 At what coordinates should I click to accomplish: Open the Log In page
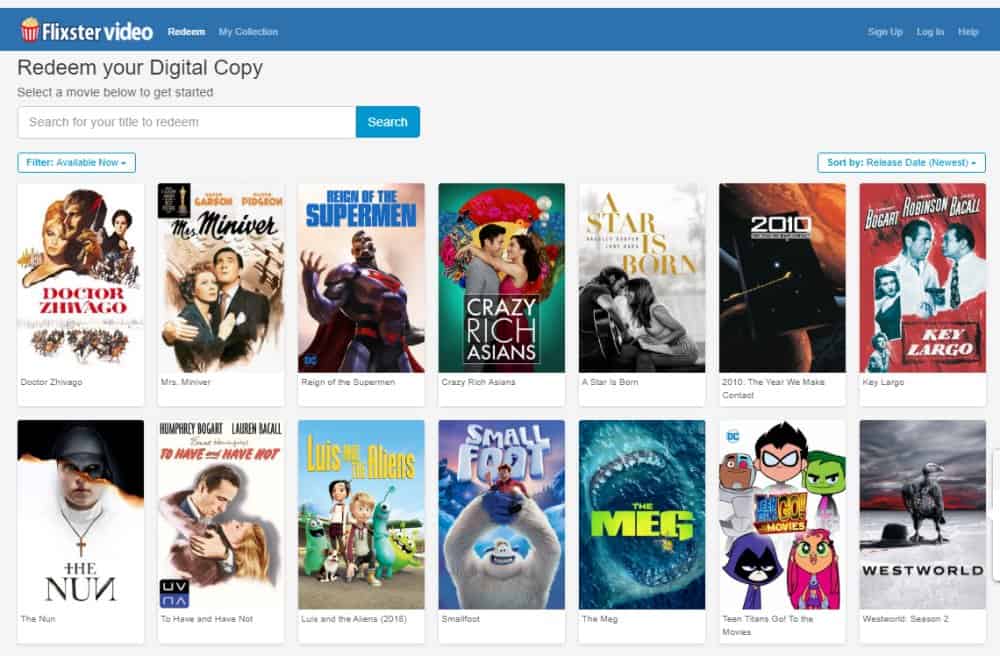click(x=929, y=32)
